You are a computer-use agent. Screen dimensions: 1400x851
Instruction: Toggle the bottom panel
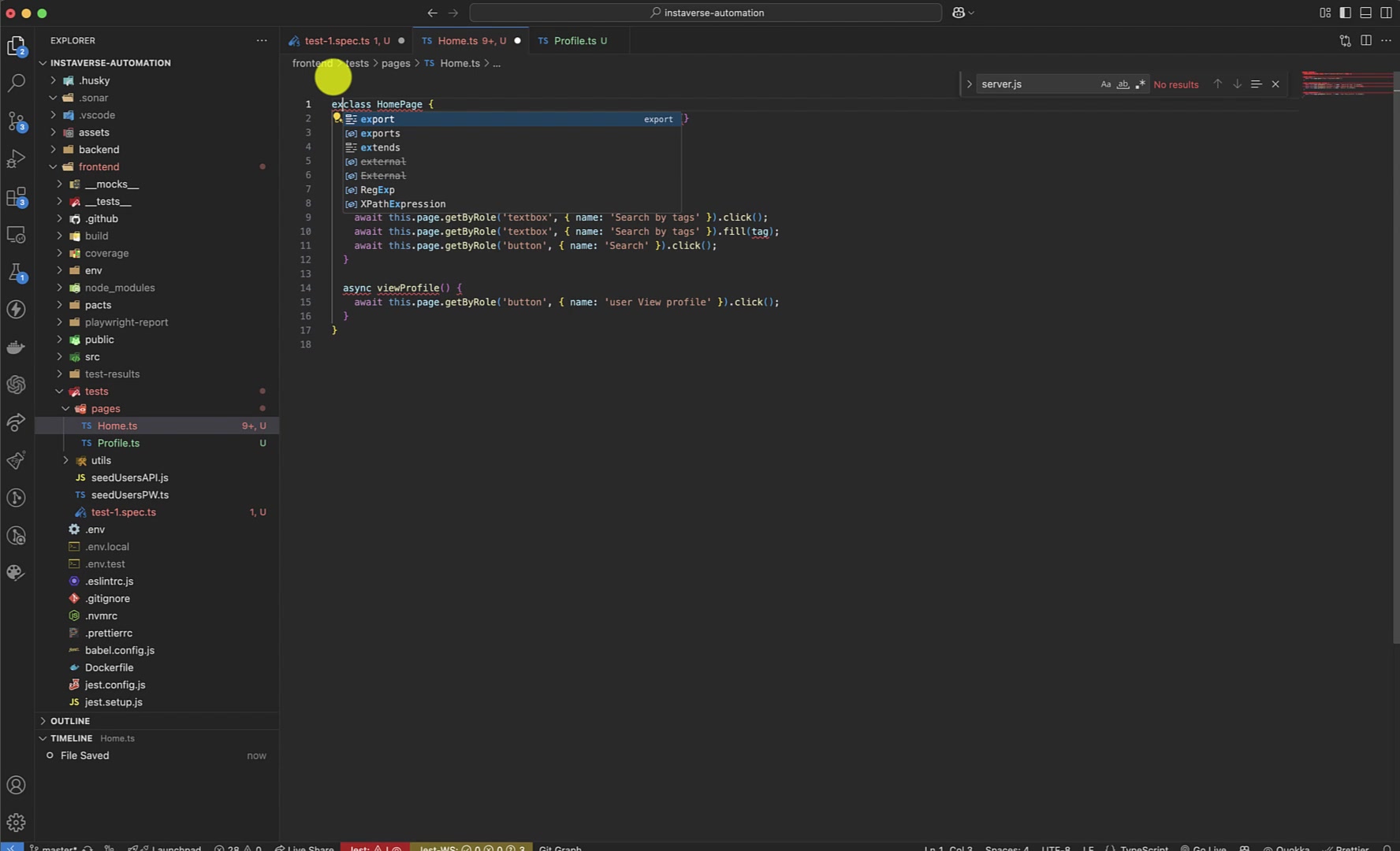1365,13
